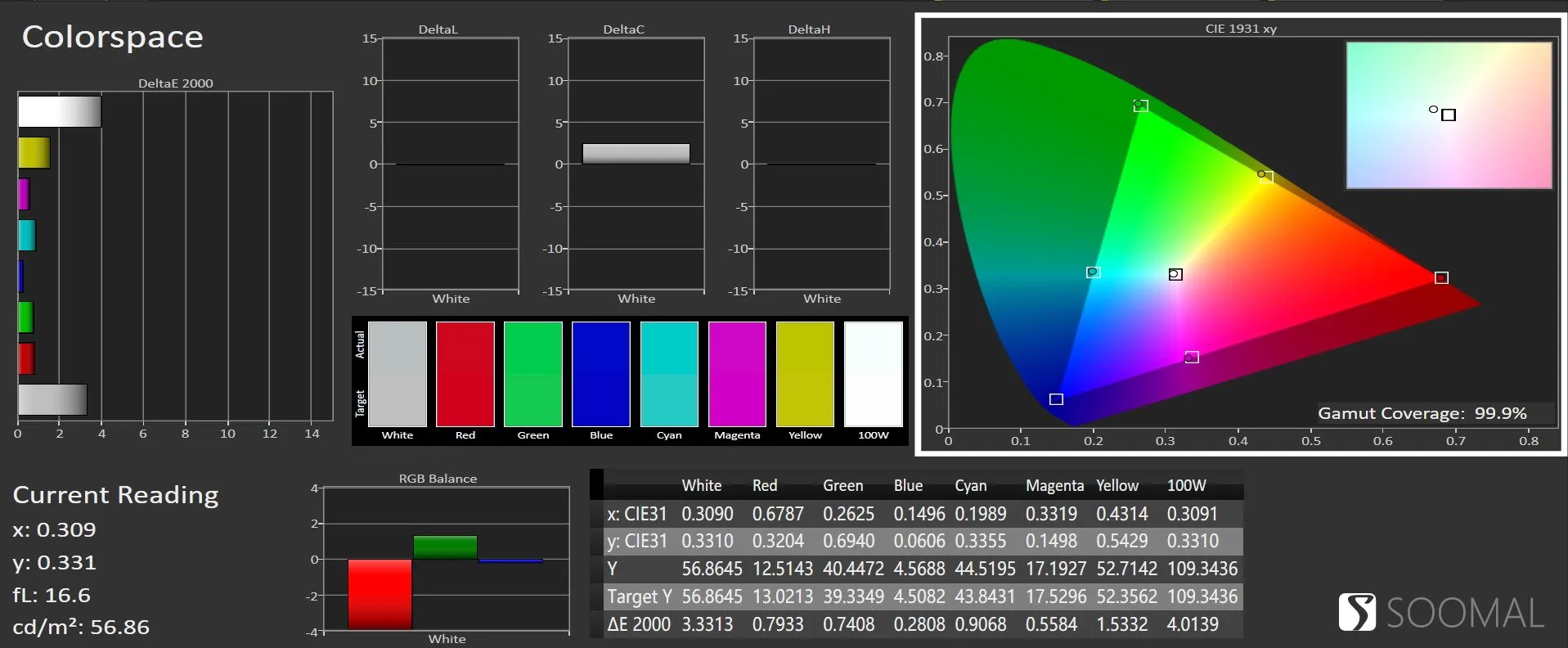Select the cyan secondary marker on CIE diagram

1093,272
